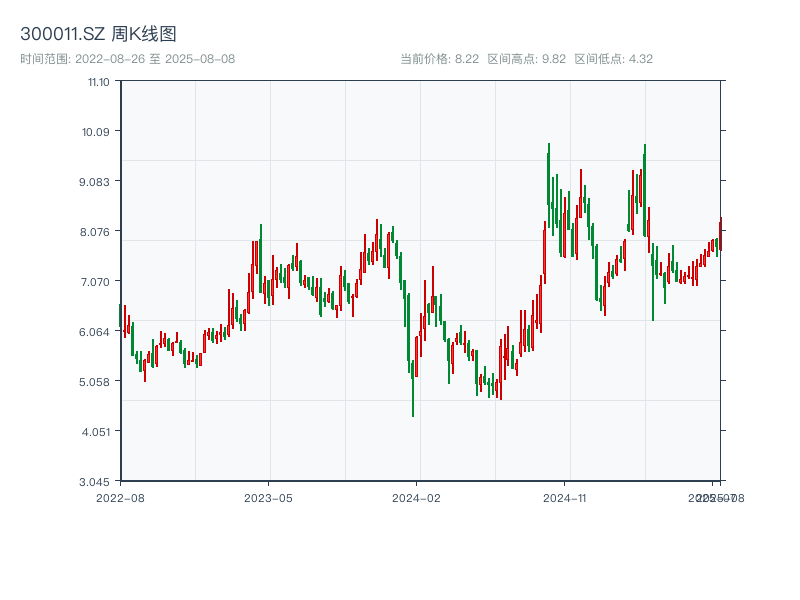
Task: Click the 当前价格 8.22 label
Action: 439,59
